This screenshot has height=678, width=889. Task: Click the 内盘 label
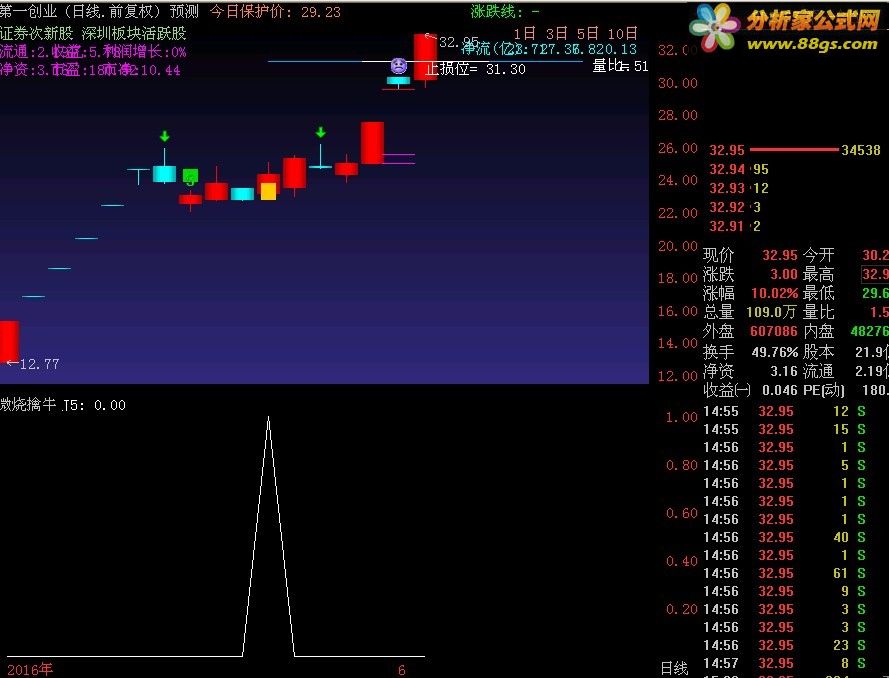tap(818, 331)
